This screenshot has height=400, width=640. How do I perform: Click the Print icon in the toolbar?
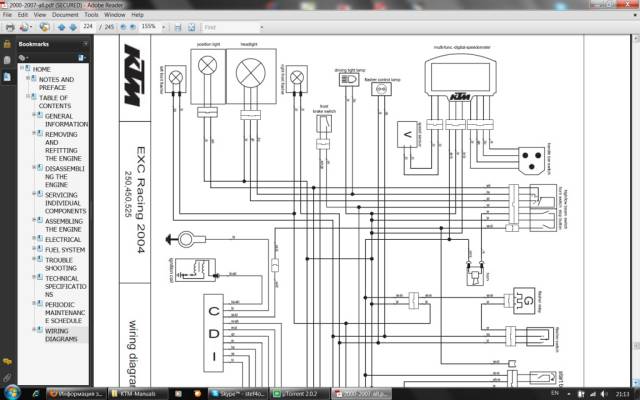[10, 27]
